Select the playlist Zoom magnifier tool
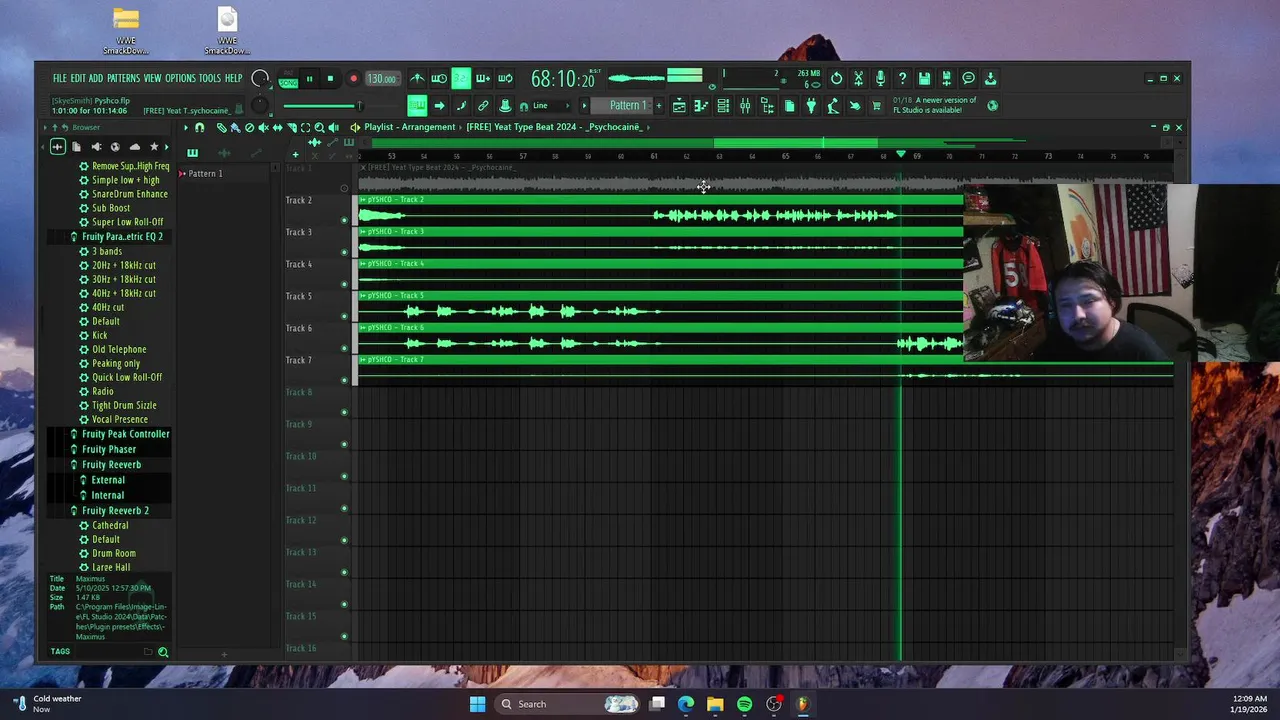Screen dimensions: 1280x720 coord(319,128)
